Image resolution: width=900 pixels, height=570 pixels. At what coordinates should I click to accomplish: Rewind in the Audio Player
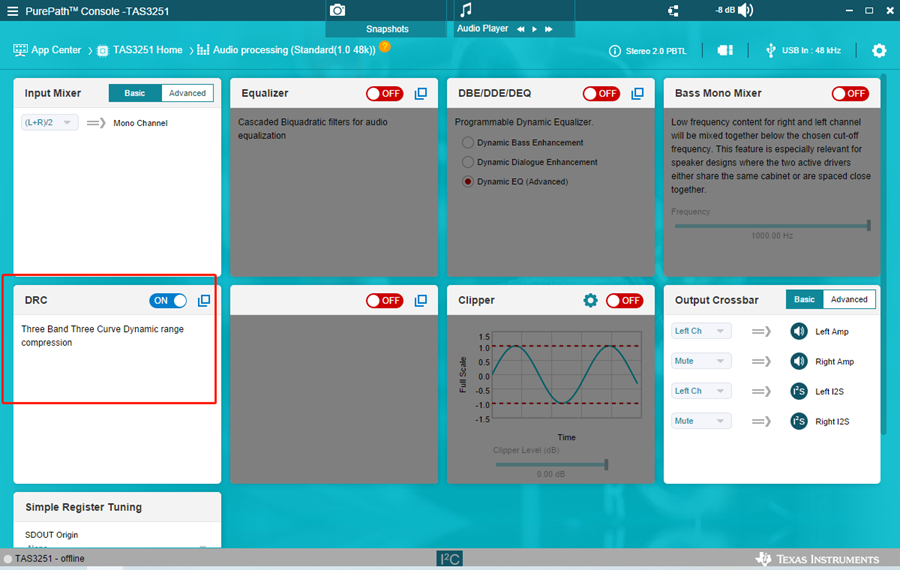click(x=521, y=29)
